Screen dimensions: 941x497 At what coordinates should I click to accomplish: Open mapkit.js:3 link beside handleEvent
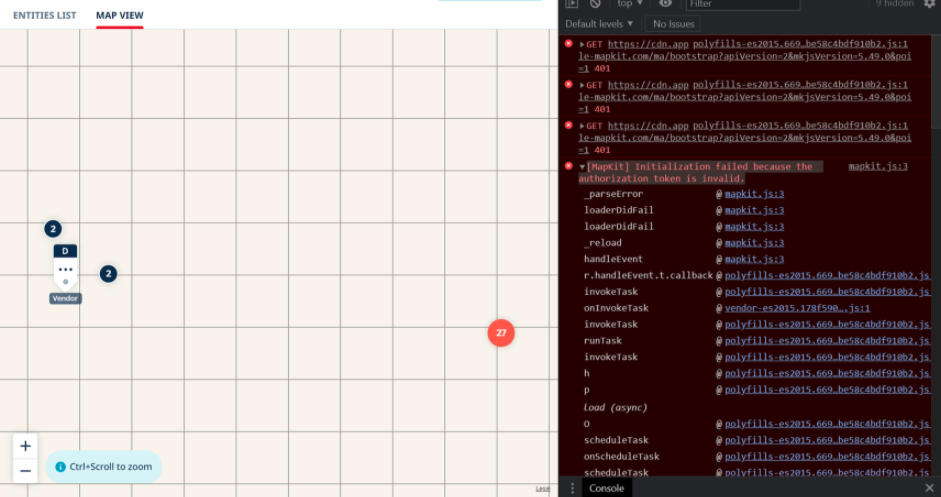point(754,259)
